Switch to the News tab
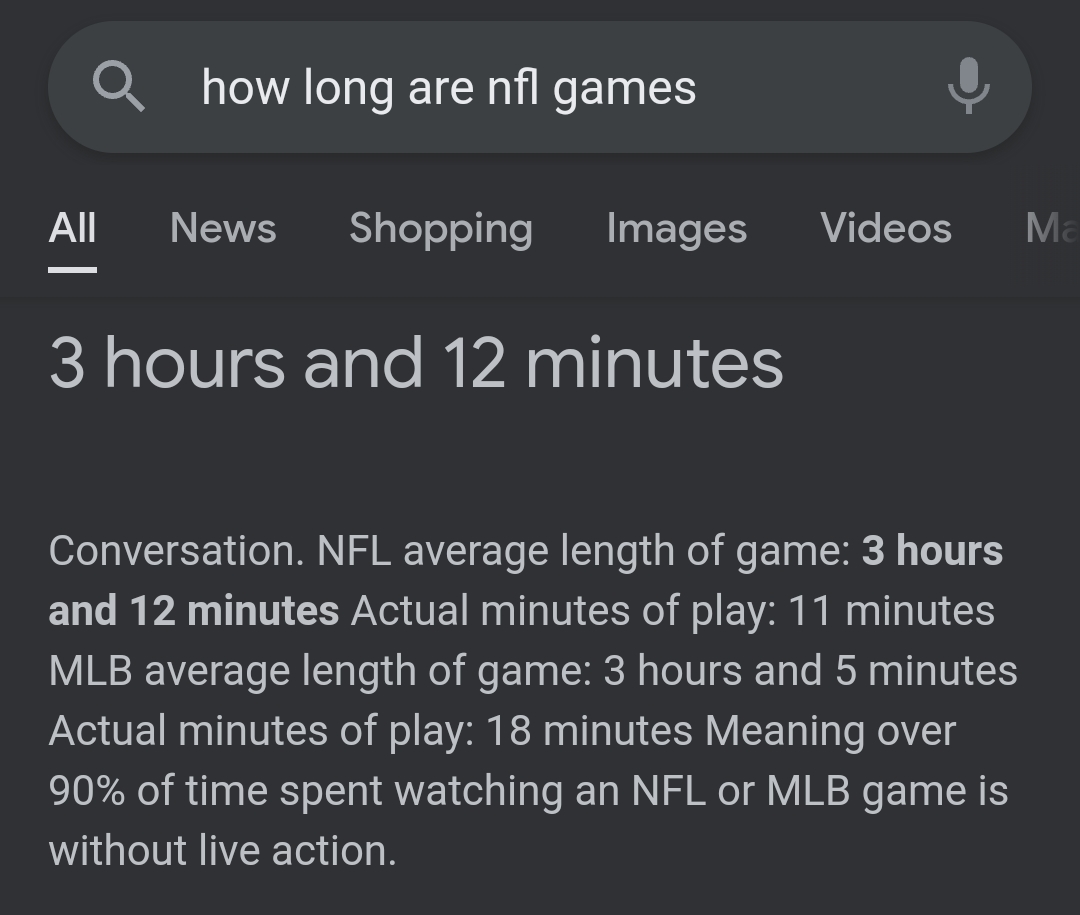 [222, 228]
